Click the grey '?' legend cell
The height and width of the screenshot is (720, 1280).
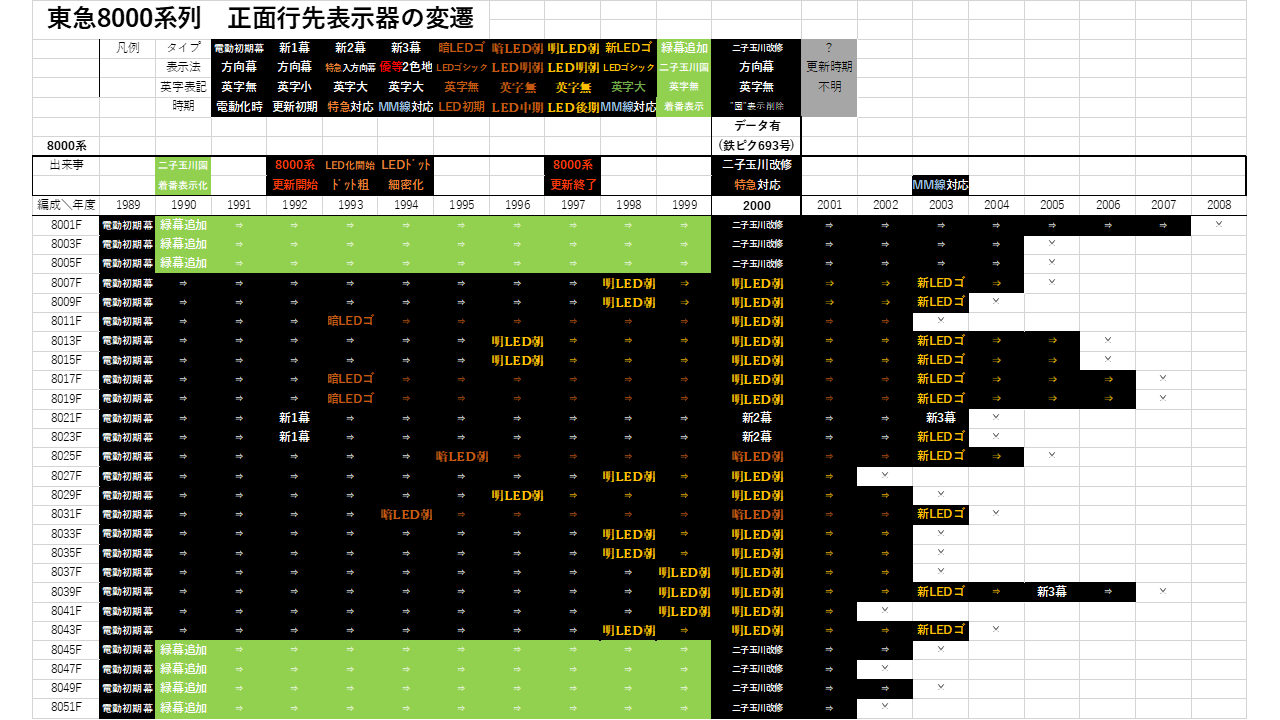click(x=829, y=48)
